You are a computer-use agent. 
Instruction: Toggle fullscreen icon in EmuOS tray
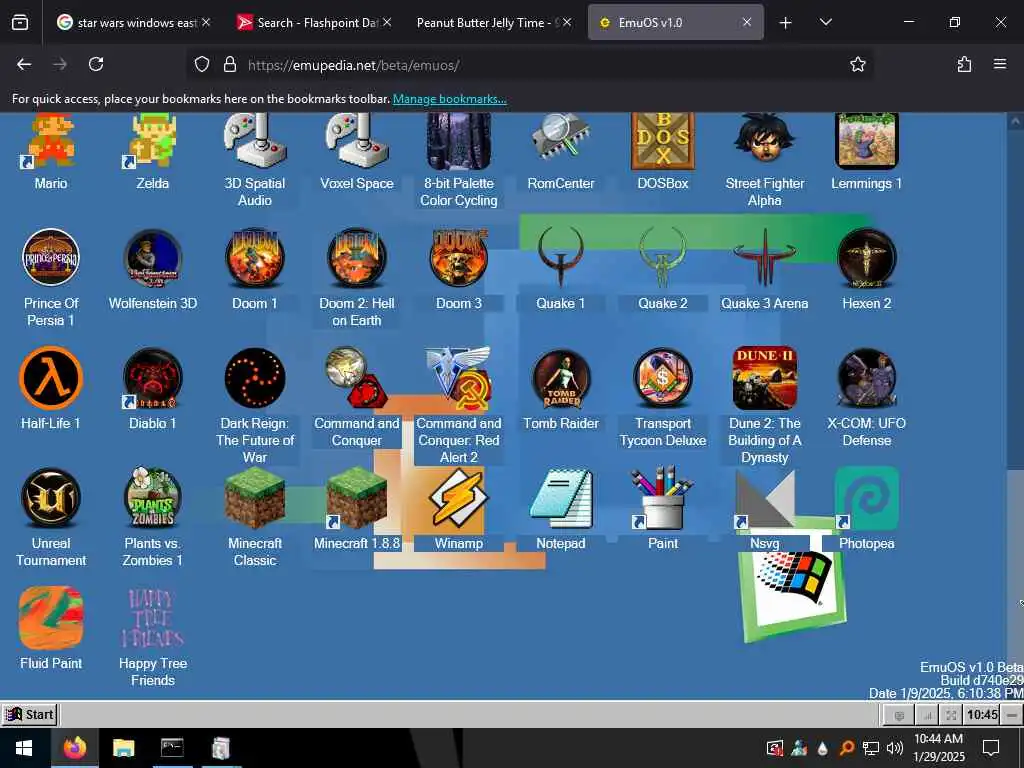pyautogui.click(x=952, y=715)
